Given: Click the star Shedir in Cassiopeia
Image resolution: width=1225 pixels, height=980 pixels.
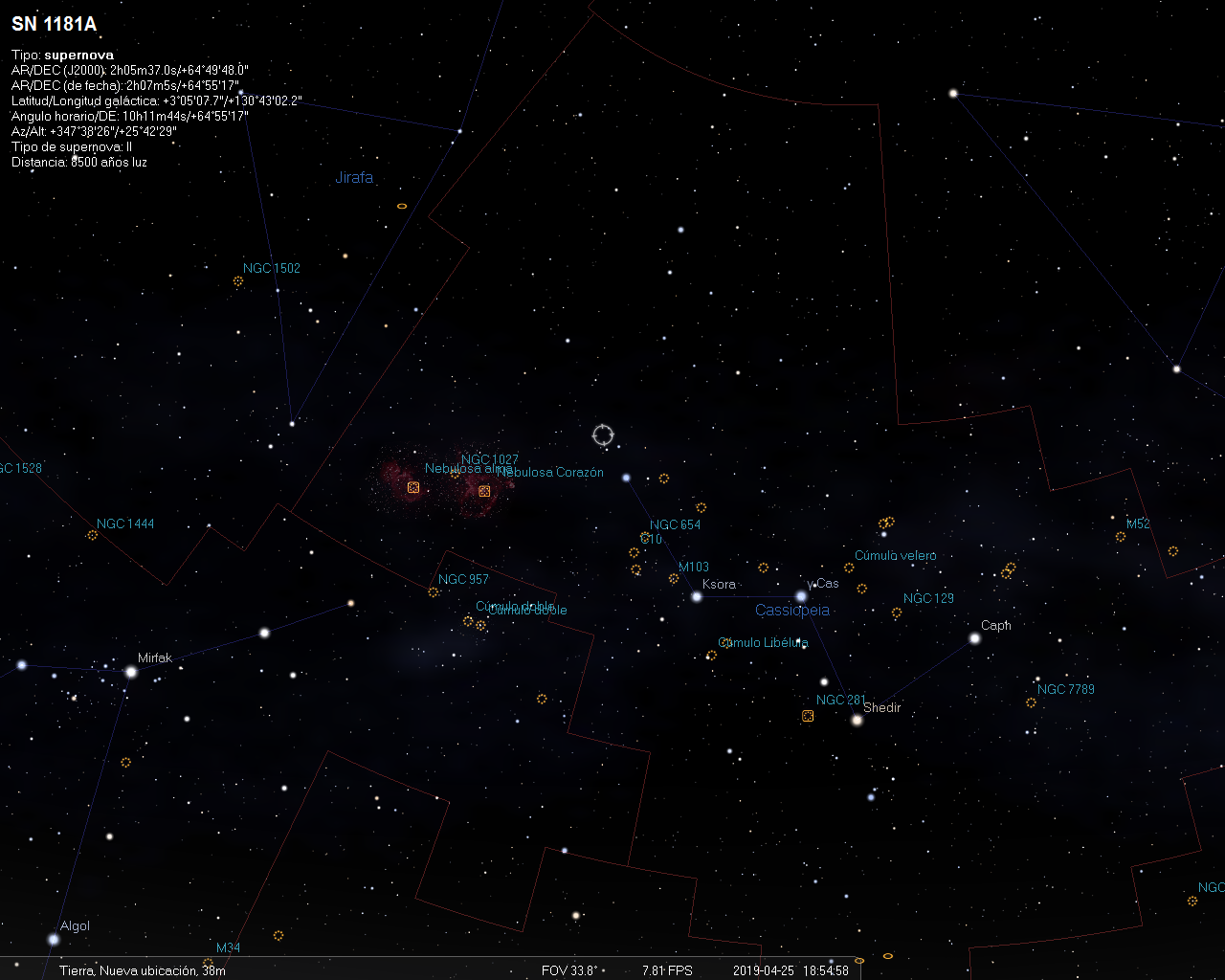Looking at the screenshot, I should 857,719.
